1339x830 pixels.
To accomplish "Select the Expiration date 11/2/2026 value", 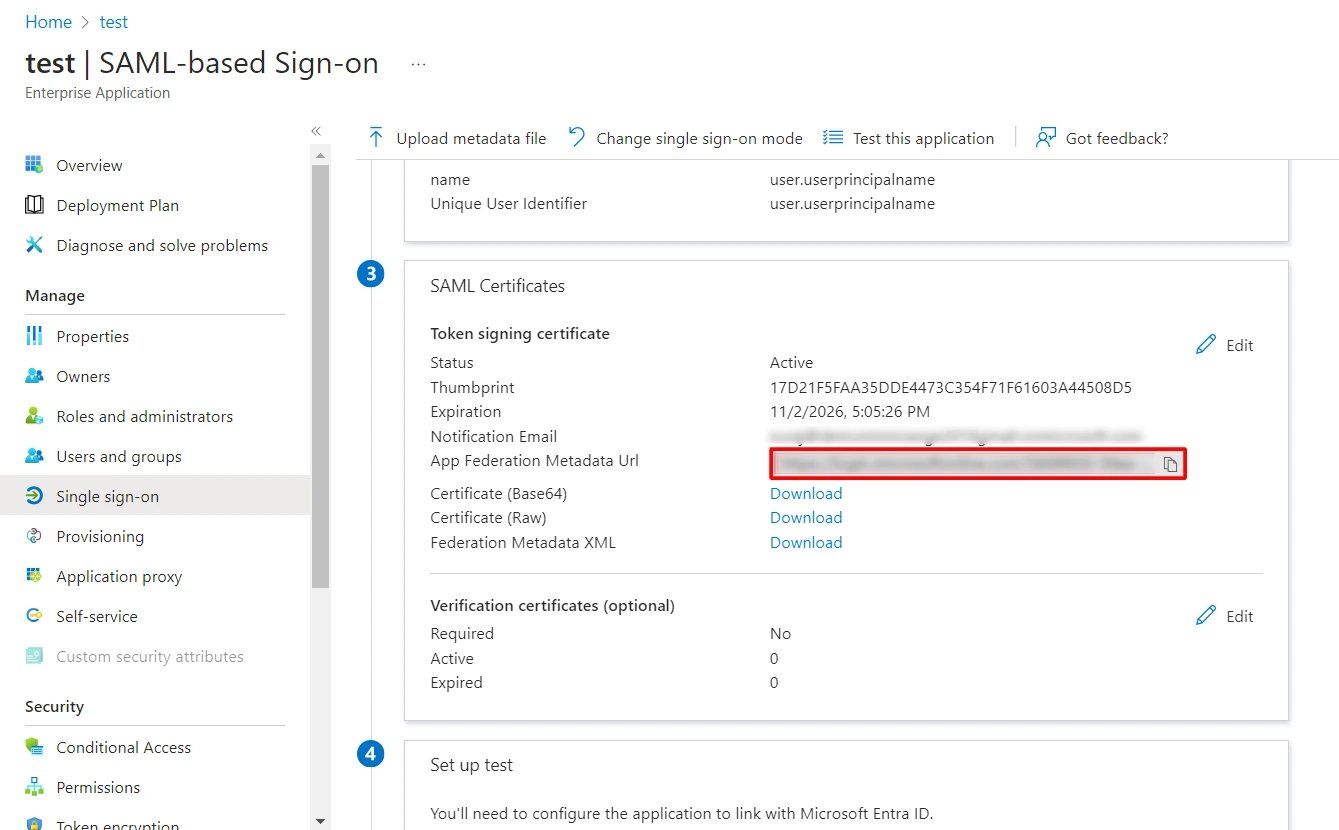I will point(850,411).
